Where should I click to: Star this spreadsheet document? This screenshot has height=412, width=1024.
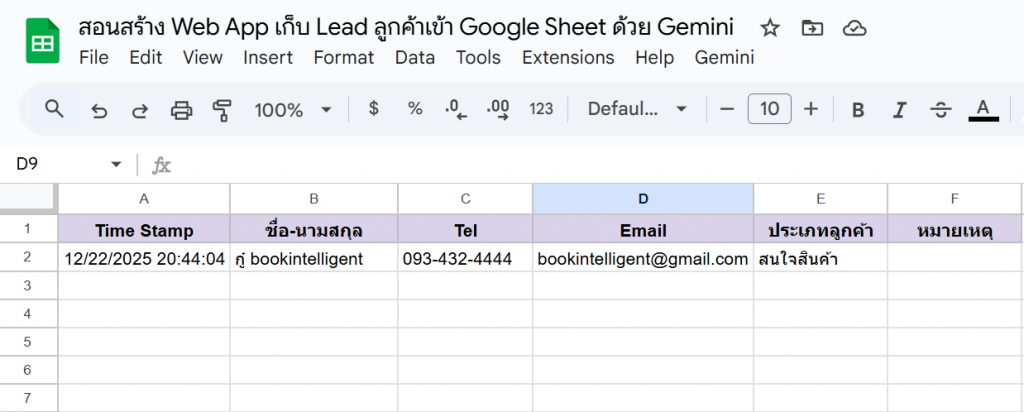(x=769, y=28)
